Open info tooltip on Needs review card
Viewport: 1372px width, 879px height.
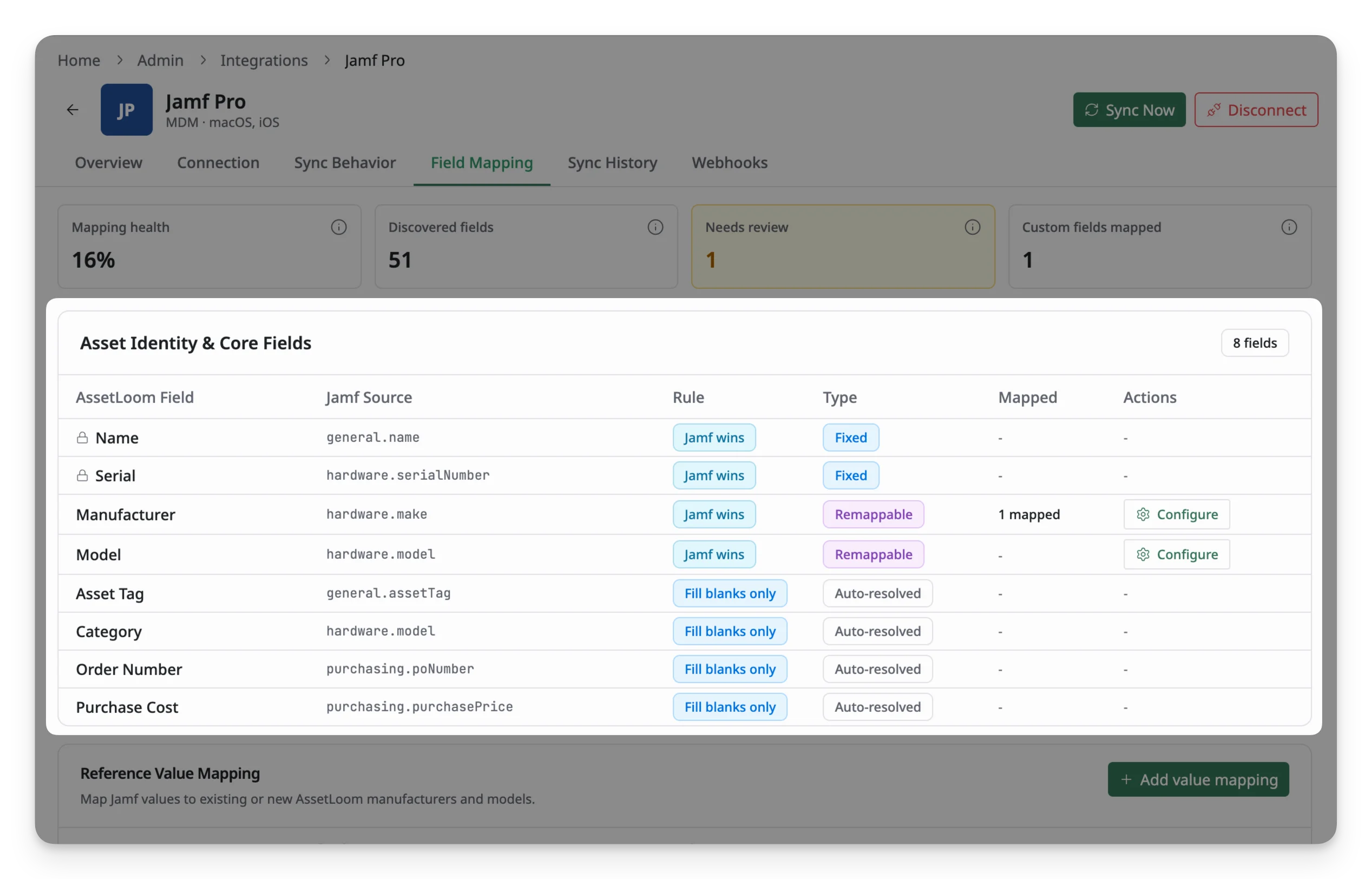[971, 227]
